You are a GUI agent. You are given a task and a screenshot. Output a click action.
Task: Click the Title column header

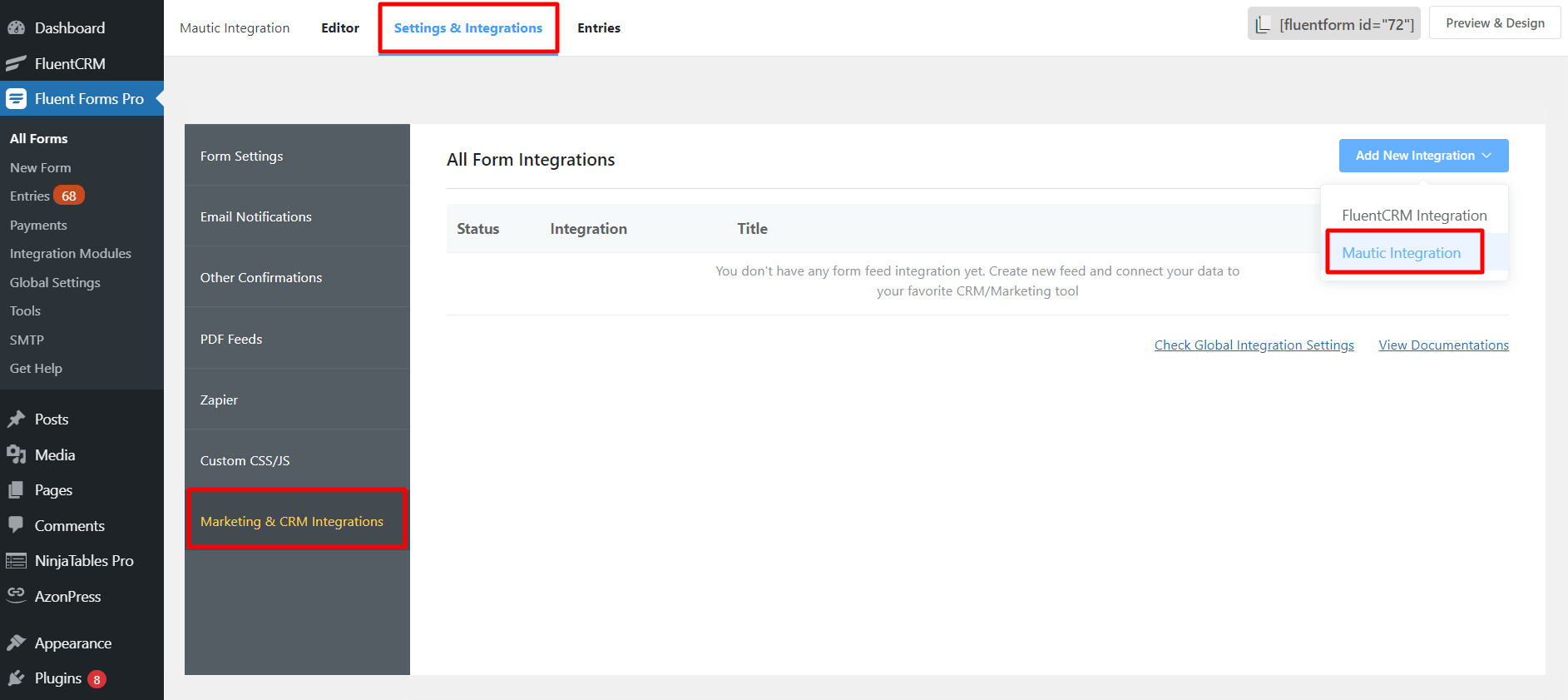(x=752, y=229)
